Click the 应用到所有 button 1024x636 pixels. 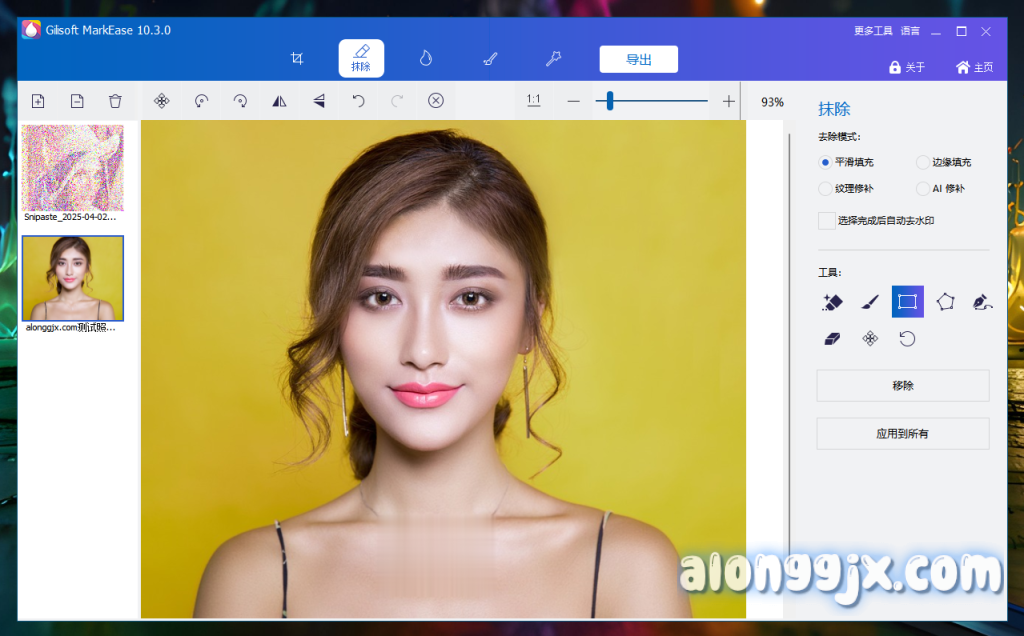(x=902, y=434)
